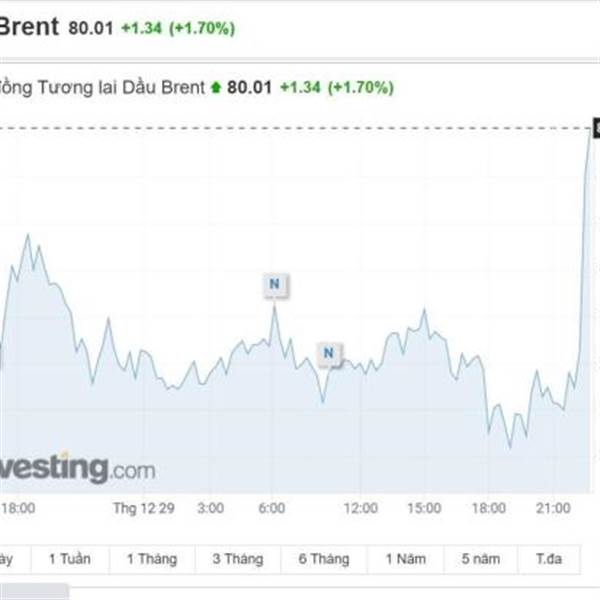This screenshot has height=600, width=600.
Task: Switch to the 6 Tháng range
Action: click(x=324, y=559)
